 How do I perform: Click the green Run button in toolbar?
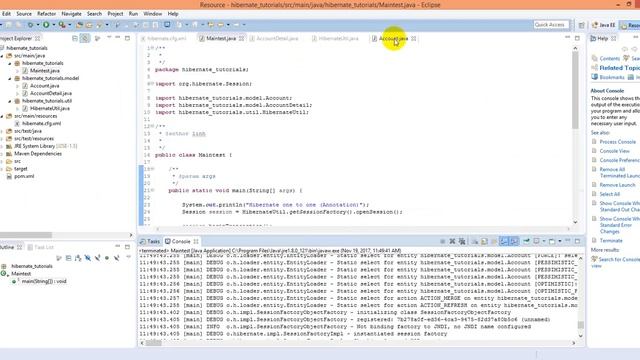point(46,25)
